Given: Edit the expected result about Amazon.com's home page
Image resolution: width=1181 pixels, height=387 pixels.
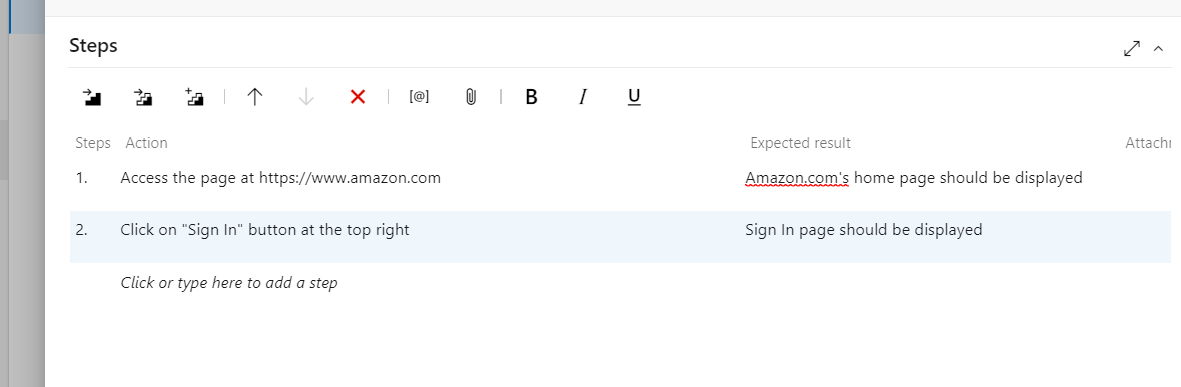Looking at the screenshot, I should click(x=914, y=178).
